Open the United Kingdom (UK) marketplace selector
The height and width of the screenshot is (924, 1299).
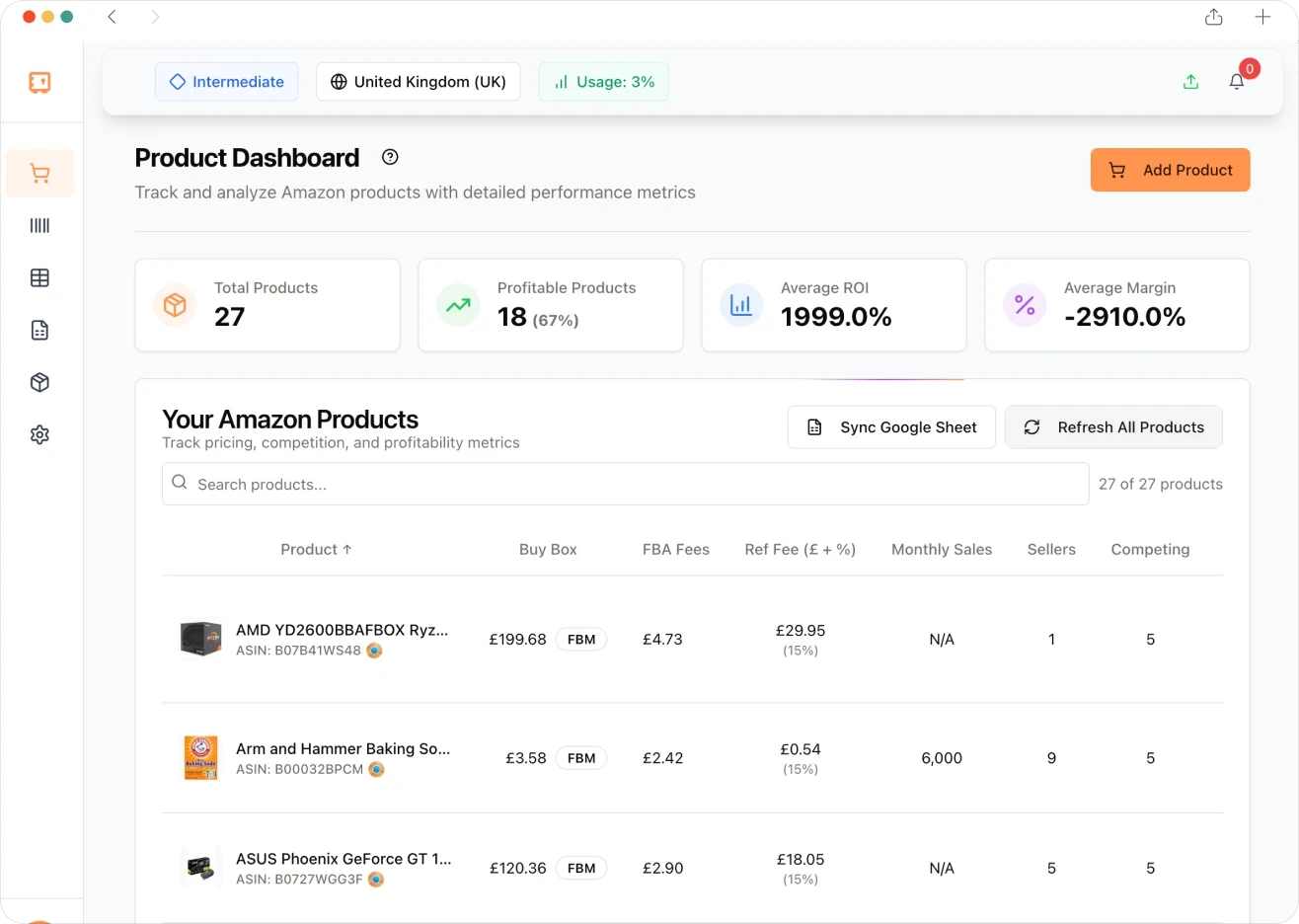pos(418,82)
